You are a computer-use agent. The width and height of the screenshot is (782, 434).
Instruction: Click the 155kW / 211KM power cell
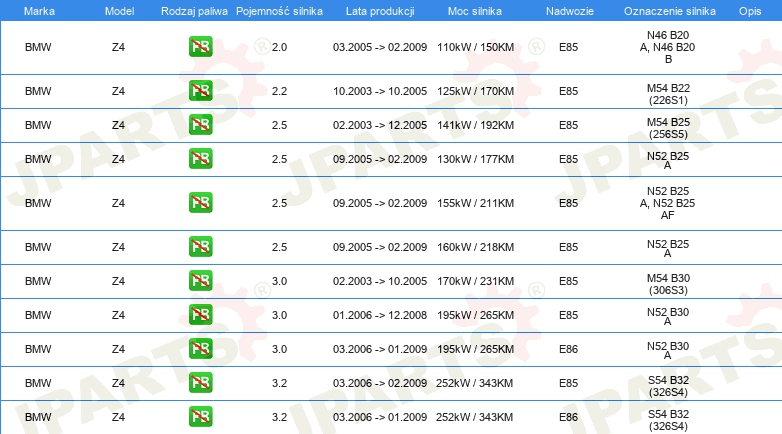point(475,203)
